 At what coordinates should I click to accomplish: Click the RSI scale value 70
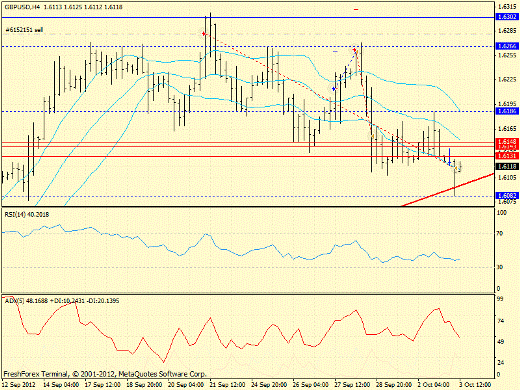pyautogui.click(x=500, y=233)
